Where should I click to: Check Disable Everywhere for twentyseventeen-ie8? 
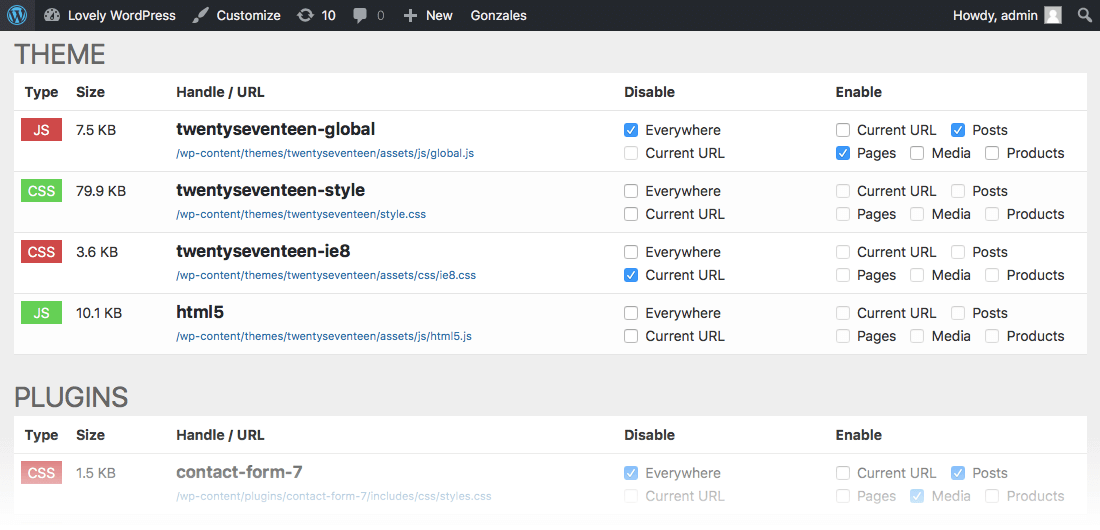tap(631, 252)
